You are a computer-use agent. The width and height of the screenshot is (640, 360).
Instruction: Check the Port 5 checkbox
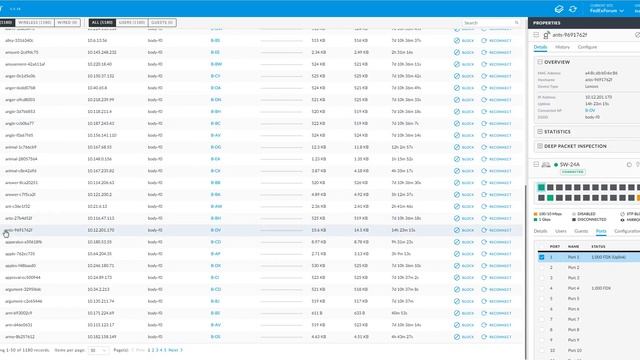click(542, 299)
